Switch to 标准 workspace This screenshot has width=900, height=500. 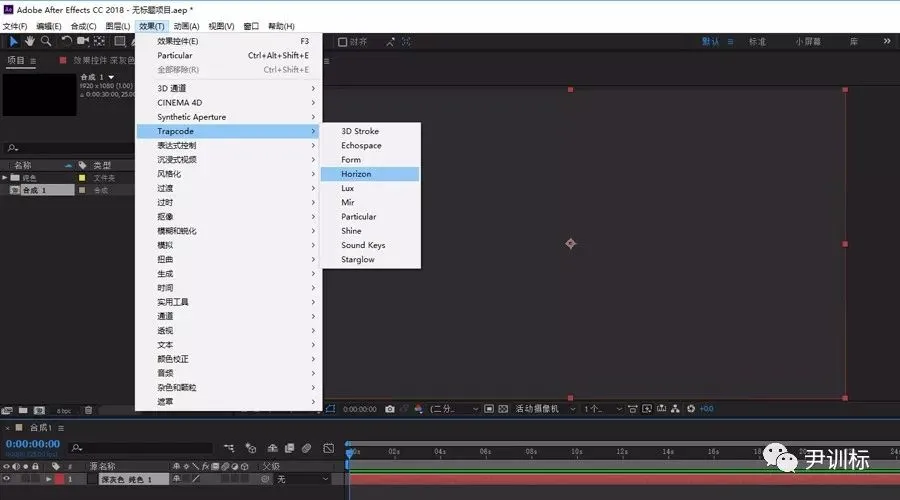(757, 41)
